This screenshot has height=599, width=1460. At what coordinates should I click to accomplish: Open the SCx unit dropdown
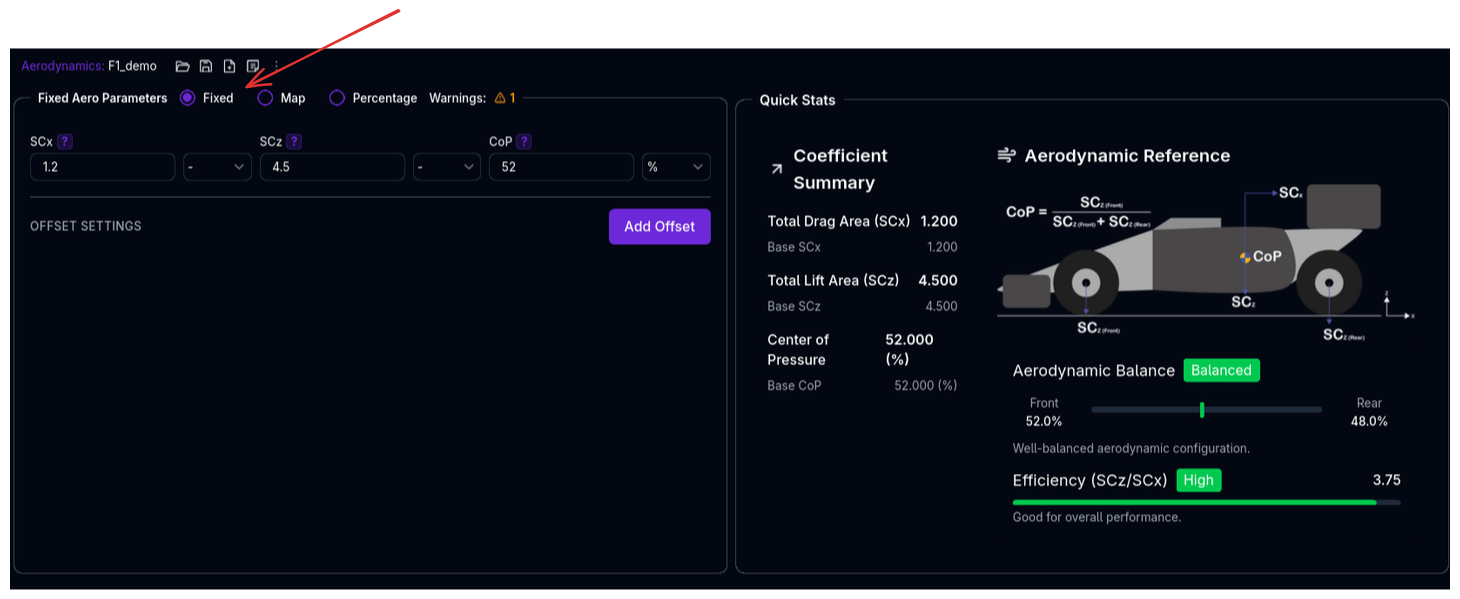[217, 167]
